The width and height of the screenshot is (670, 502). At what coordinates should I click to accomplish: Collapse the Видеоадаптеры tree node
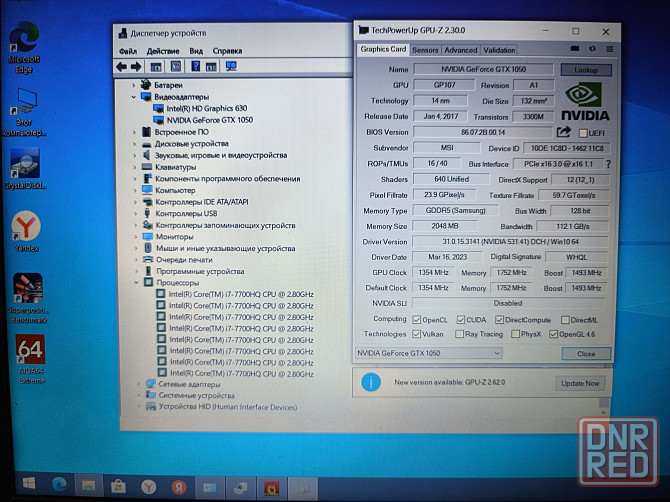(135, 97)
